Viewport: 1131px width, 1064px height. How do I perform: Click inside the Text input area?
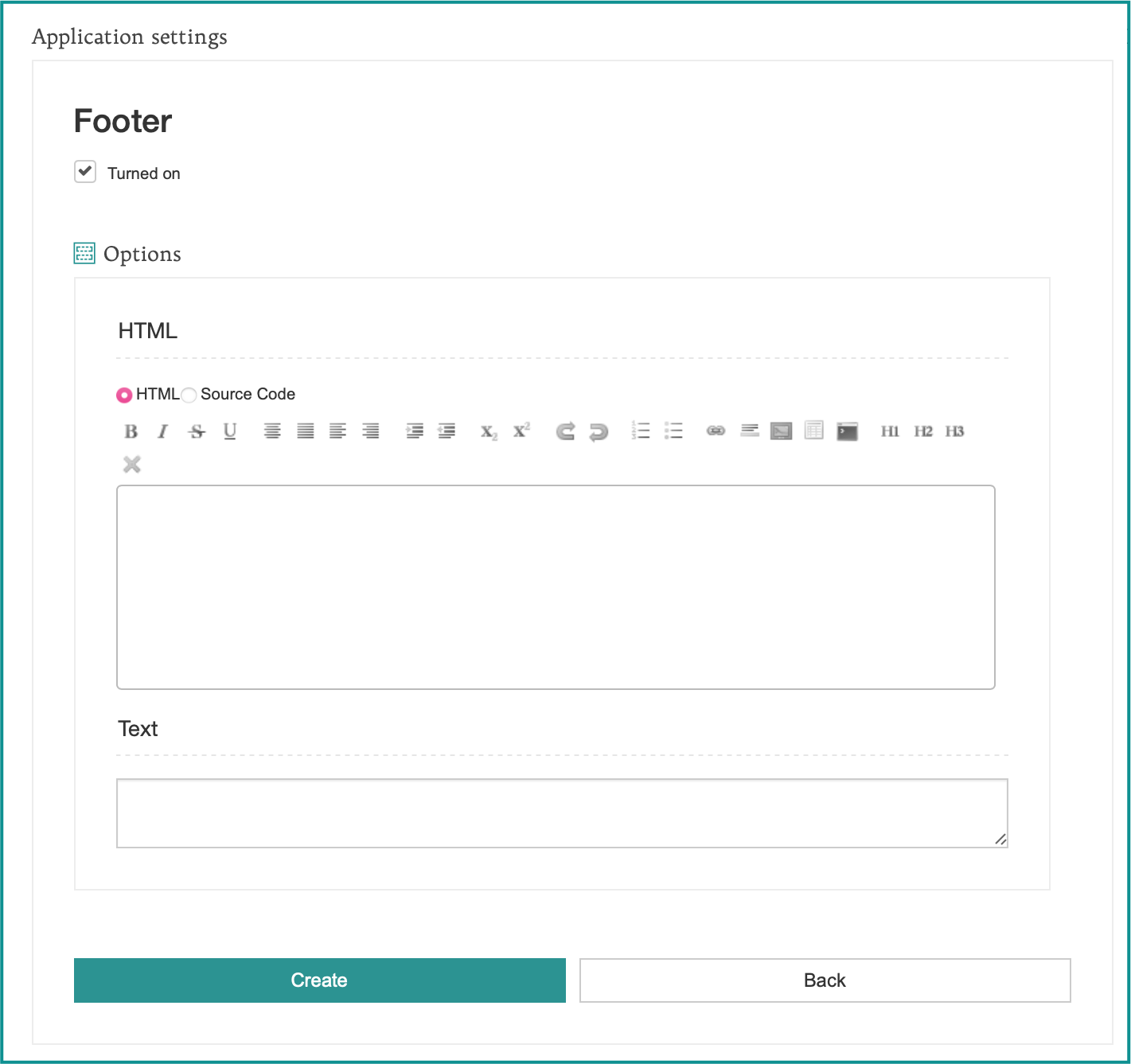pyautogui.click(x=563, y=812)
